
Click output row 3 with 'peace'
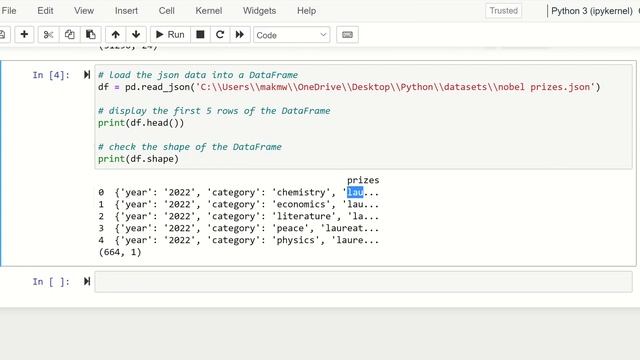coord(239,228)
